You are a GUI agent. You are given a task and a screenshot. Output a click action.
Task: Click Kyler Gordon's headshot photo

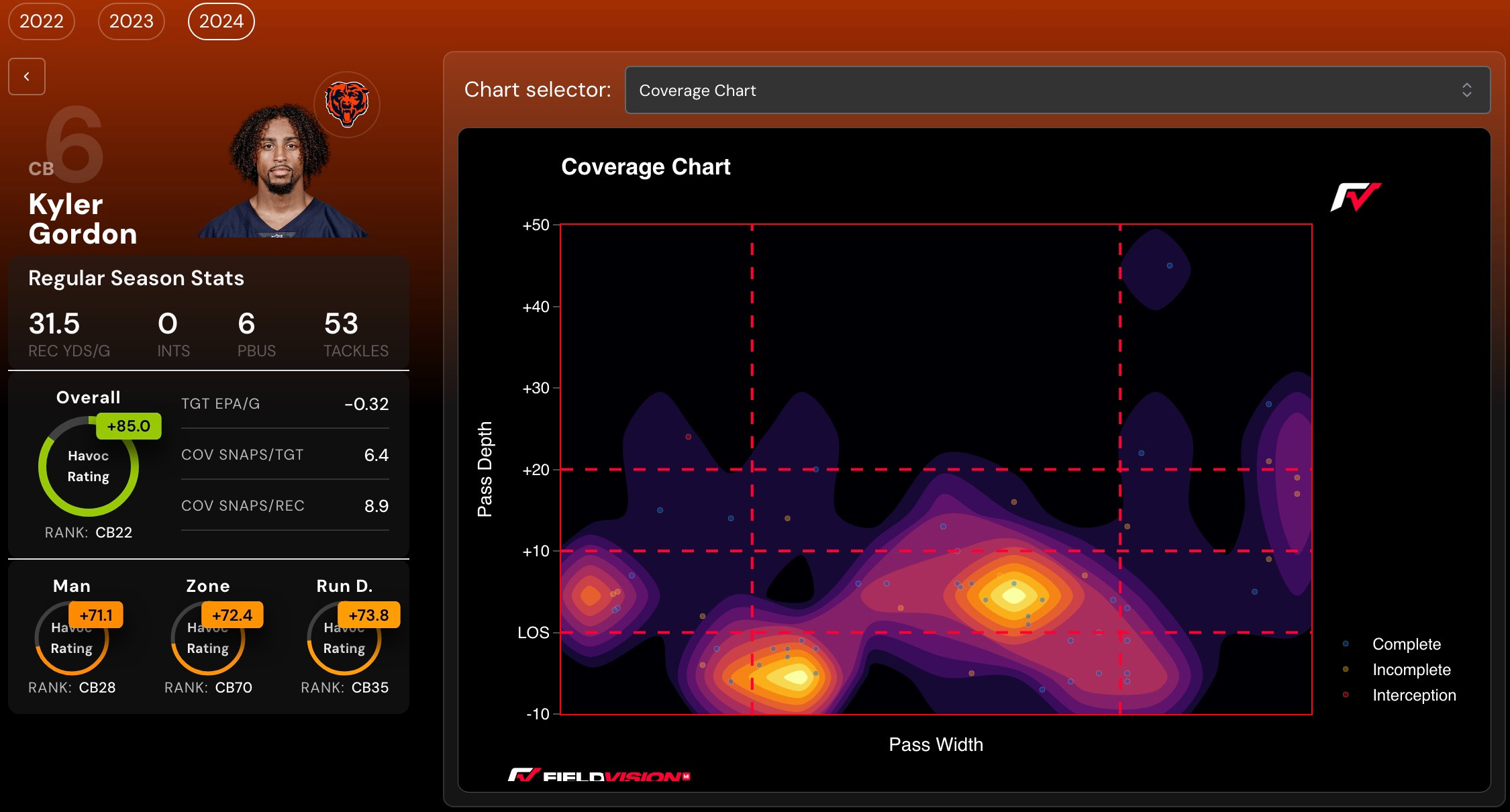click(282, 174)
